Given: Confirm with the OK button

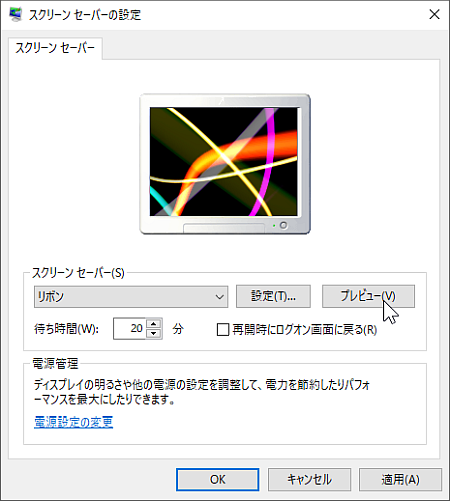Looking at the screenshot, I should point(218,479).
